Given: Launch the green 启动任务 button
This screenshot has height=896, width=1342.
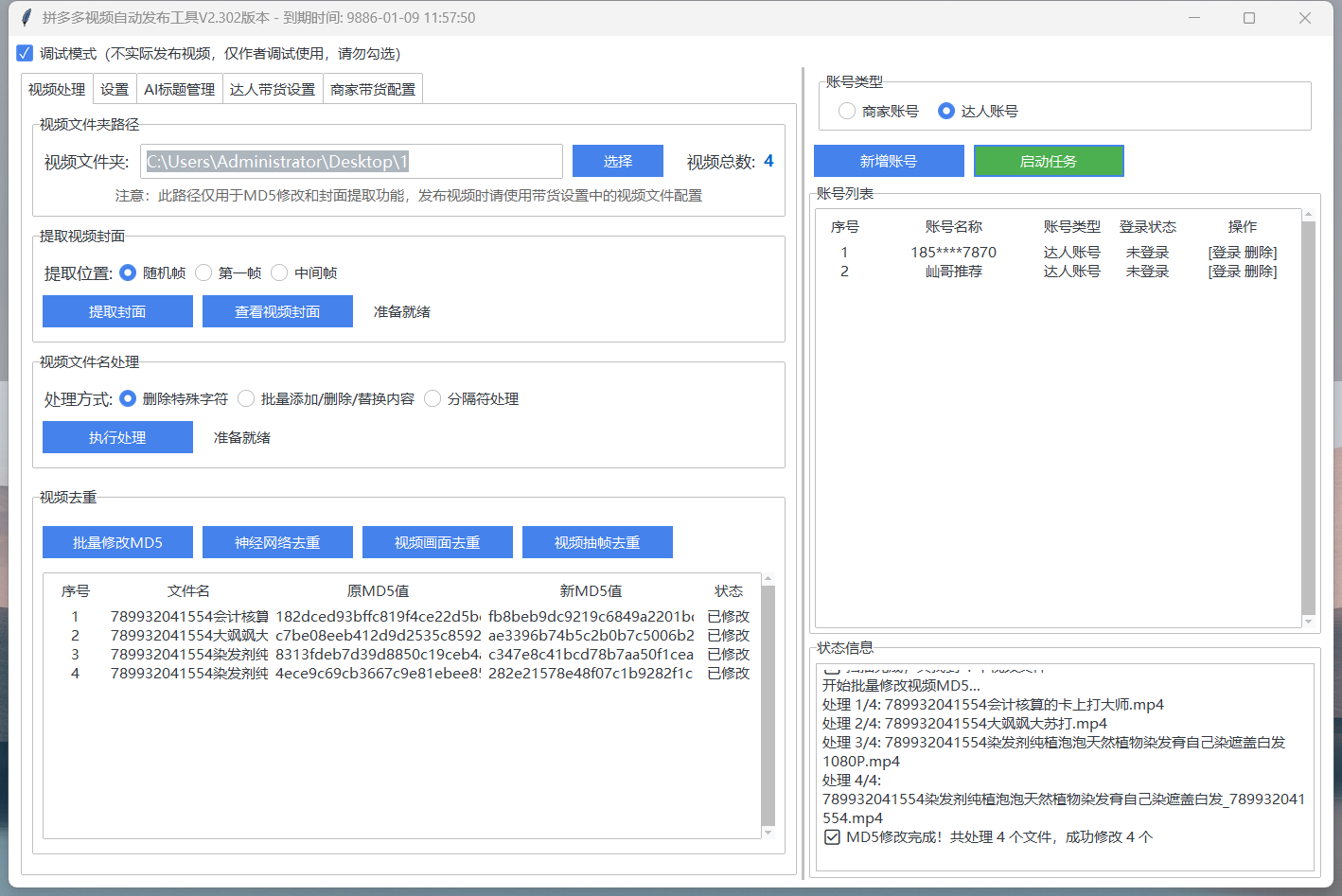Looking at the screenshot, I should tap(1049, 161).
